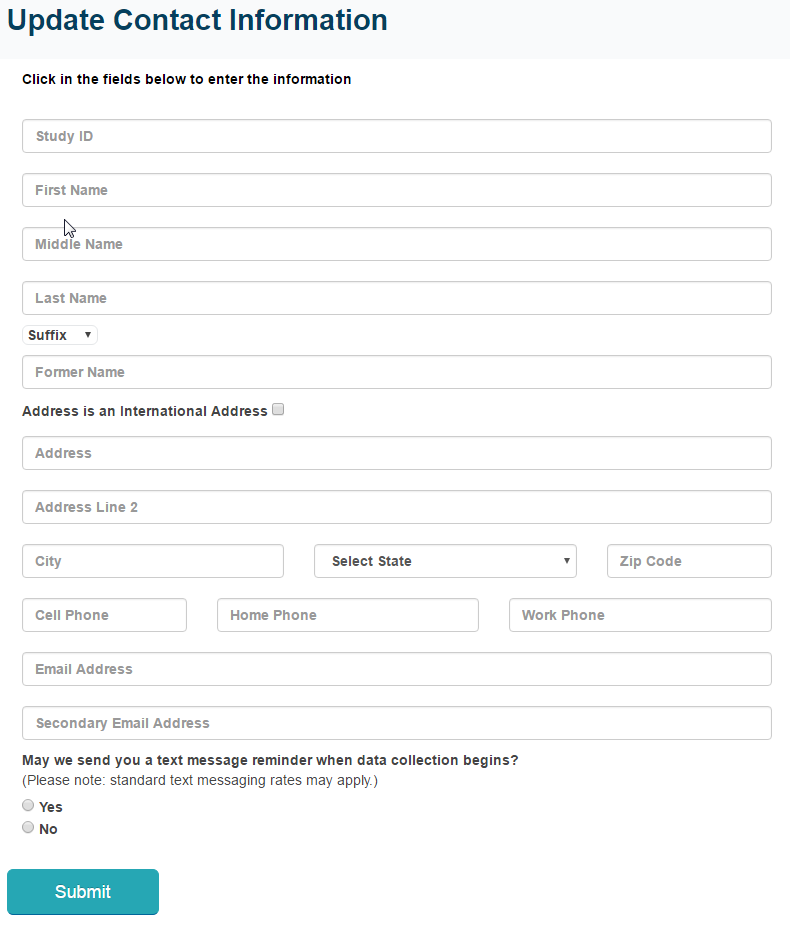Select No for text message reminder
Image resolution: width=790 pixels, height=933 pixels.
click(28, 828)
